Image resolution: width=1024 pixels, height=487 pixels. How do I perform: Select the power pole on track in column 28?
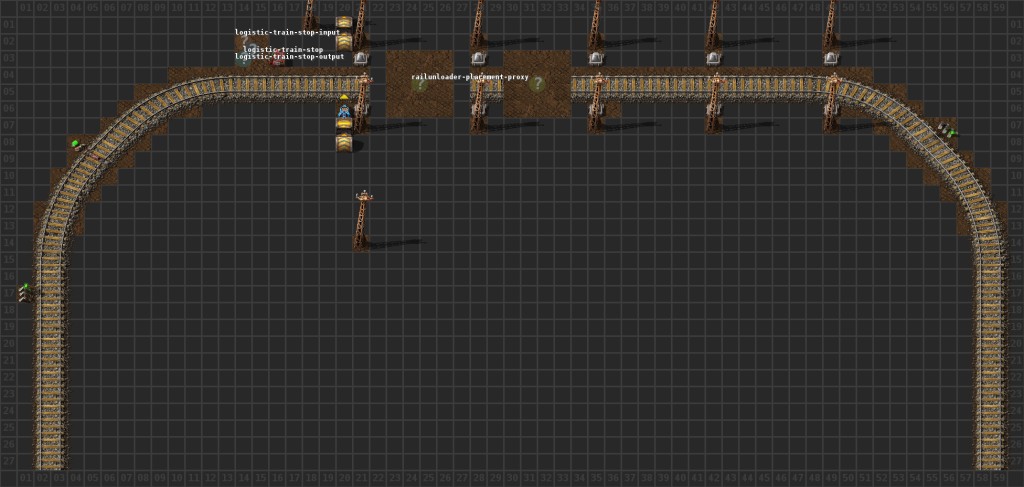point(479,101)
